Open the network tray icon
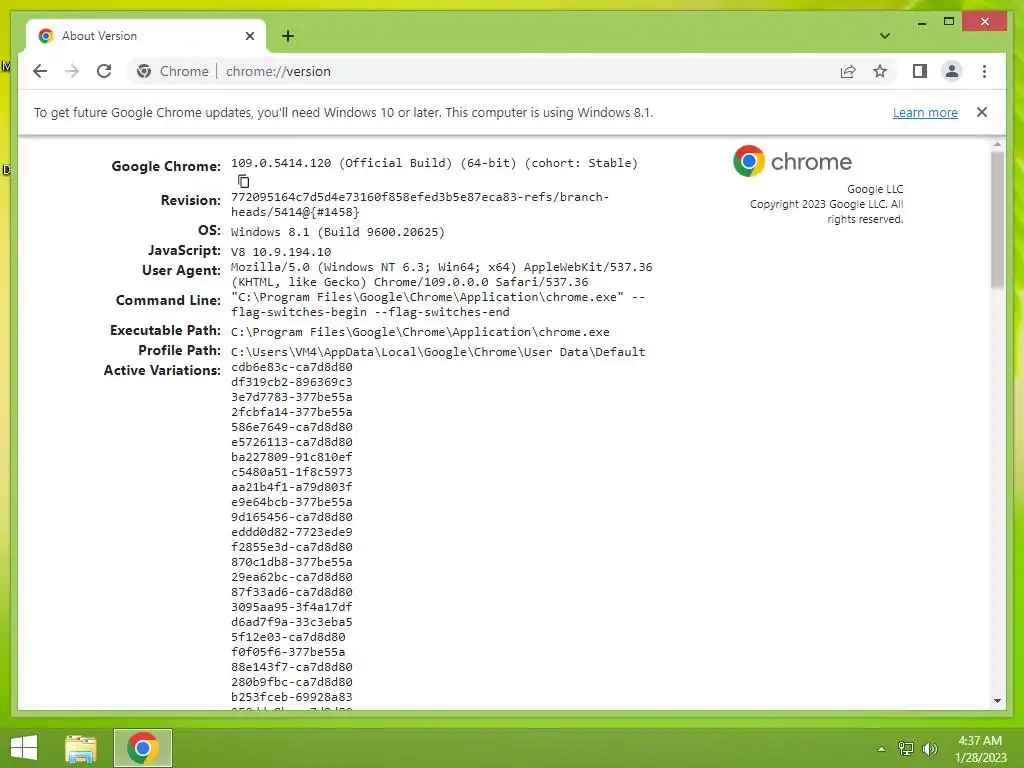Viewport: 1024px width, 768px height. coord(906,749)
